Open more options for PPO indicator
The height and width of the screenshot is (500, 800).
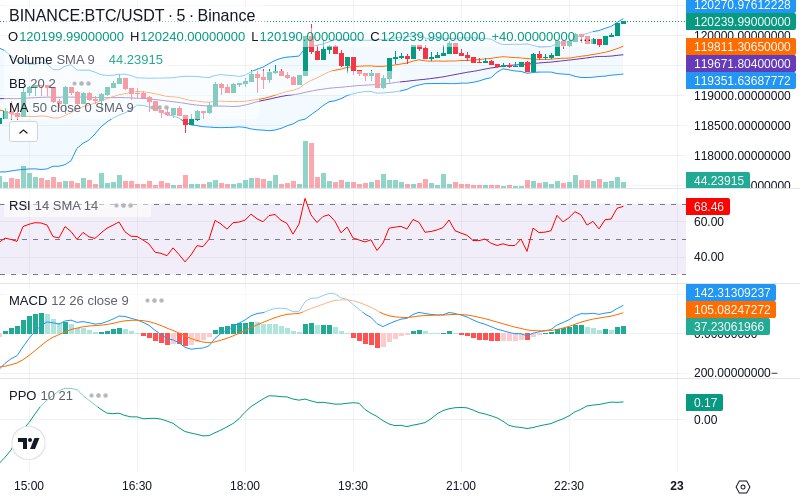coord(98,395)
